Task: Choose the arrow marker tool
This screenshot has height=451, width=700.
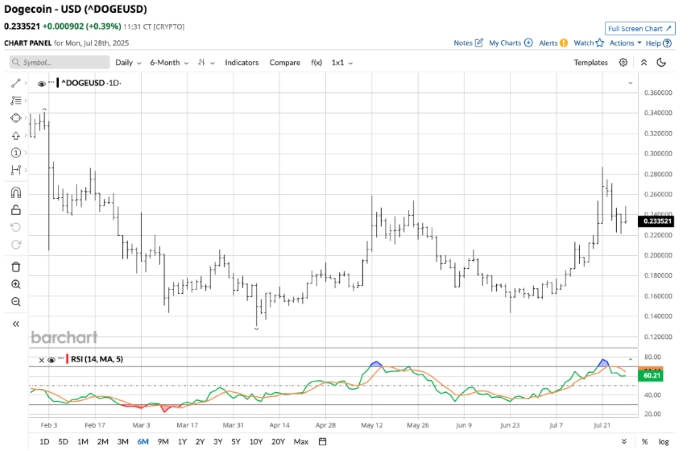Action: tap(16, 135)
